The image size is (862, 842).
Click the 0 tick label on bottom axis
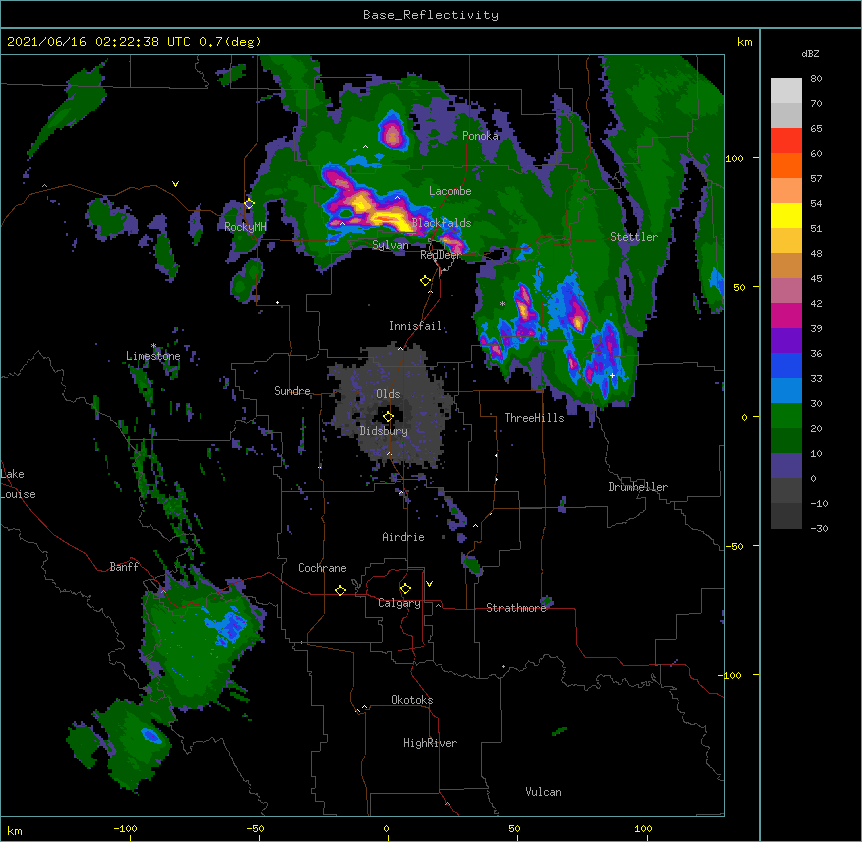[386, 828]
